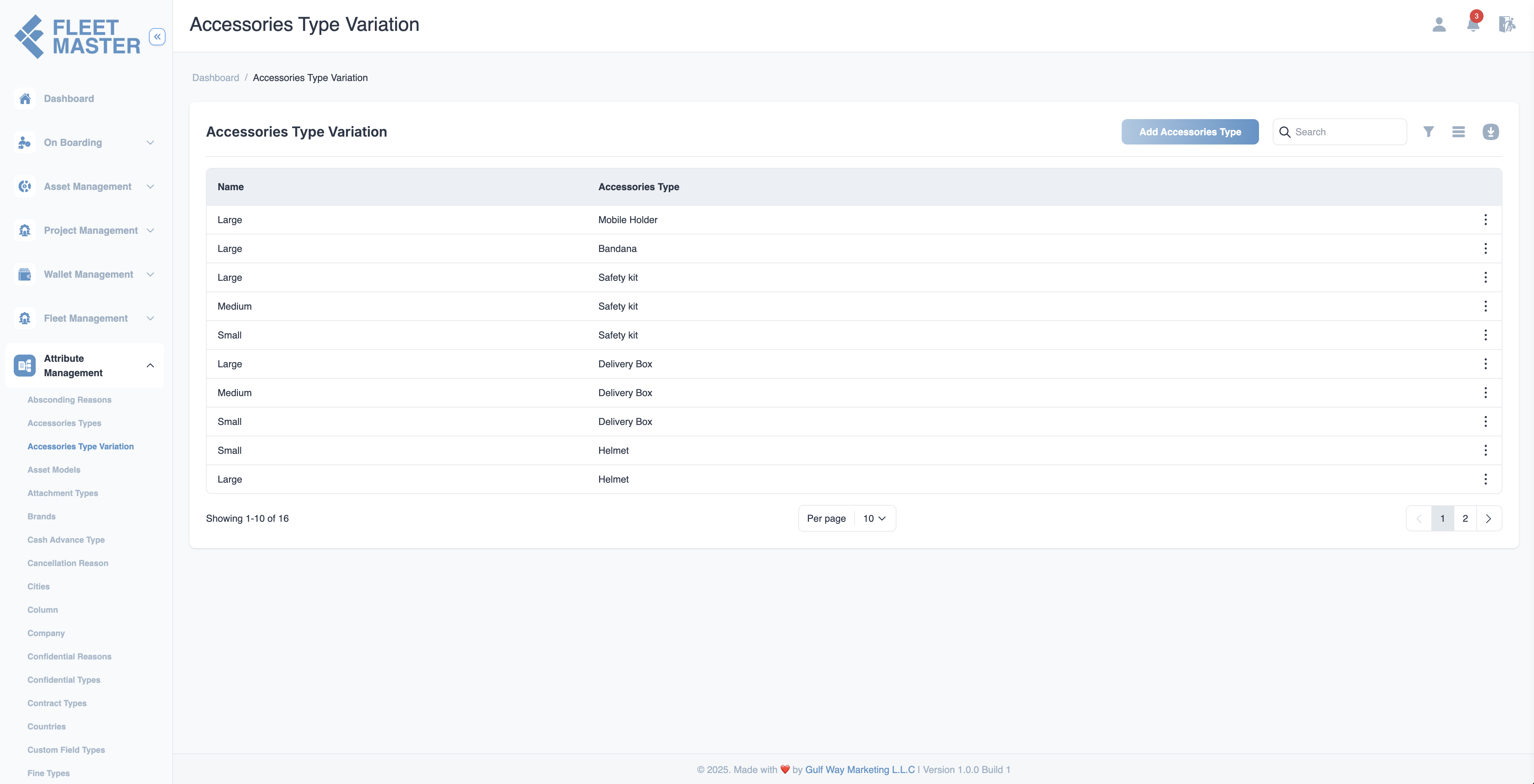
Task: Click the Fleet Management sidebar icon
Action: [25, 319]
